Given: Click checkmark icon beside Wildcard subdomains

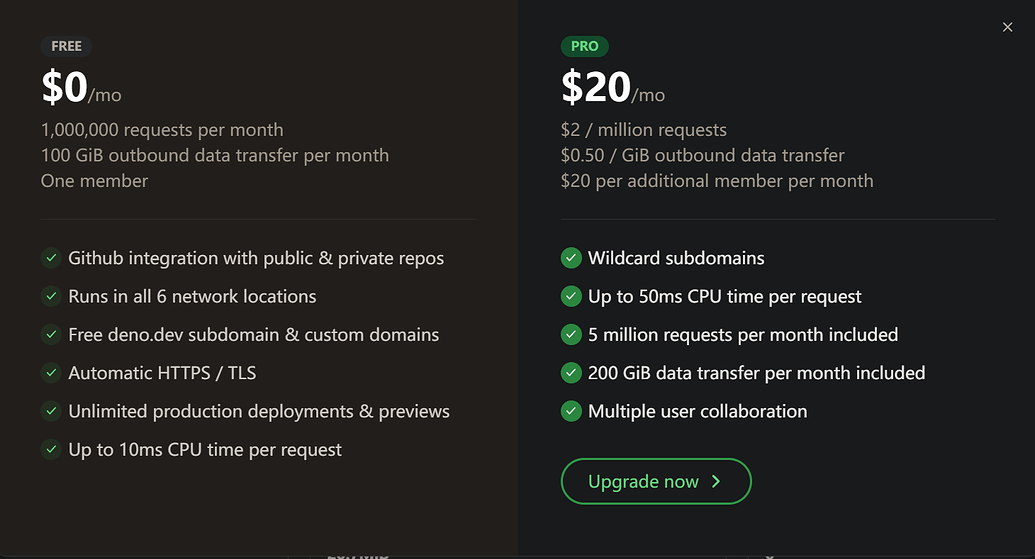Looking at the screenshot, I should pyautogui.click(x=571, y=258).
